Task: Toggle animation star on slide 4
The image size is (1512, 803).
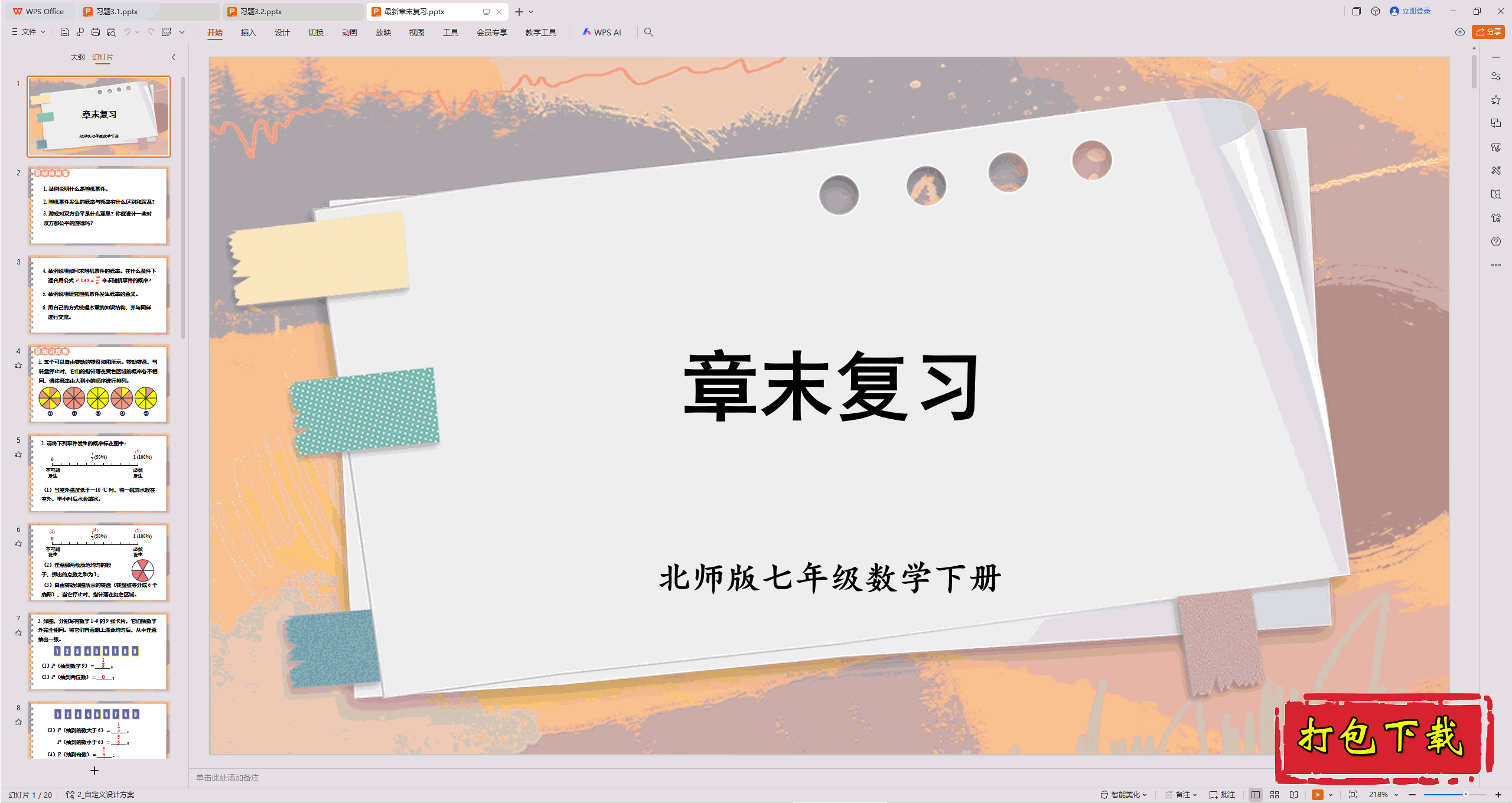Action: click(18, 365)
